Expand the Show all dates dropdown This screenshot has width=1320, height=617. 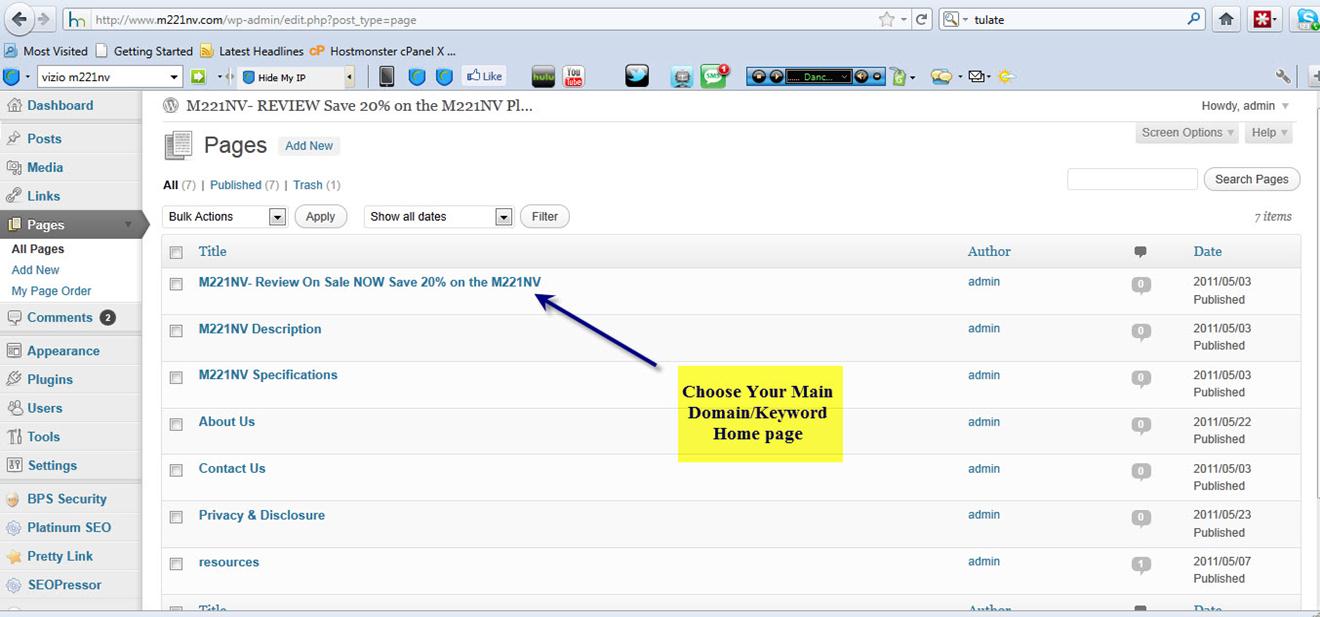click(440, 217)
